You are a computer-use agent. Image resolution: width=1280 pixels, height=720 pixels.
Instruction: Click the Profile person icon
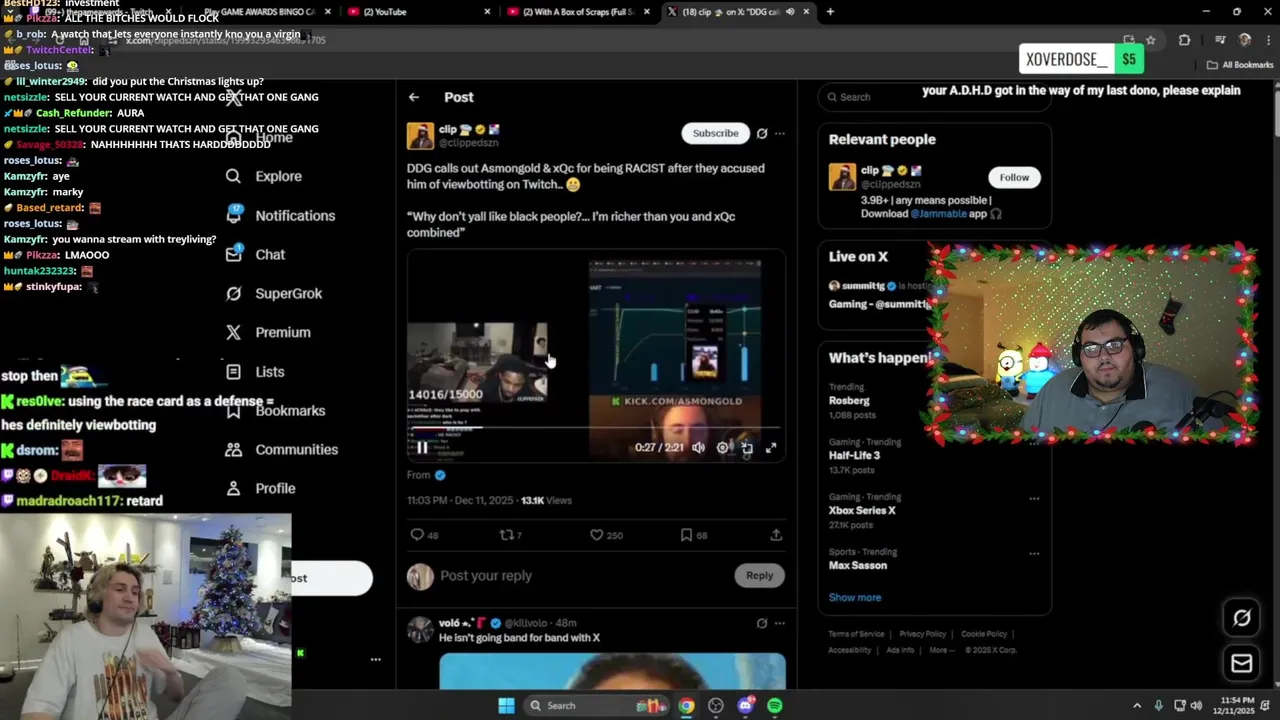[233, 488]
